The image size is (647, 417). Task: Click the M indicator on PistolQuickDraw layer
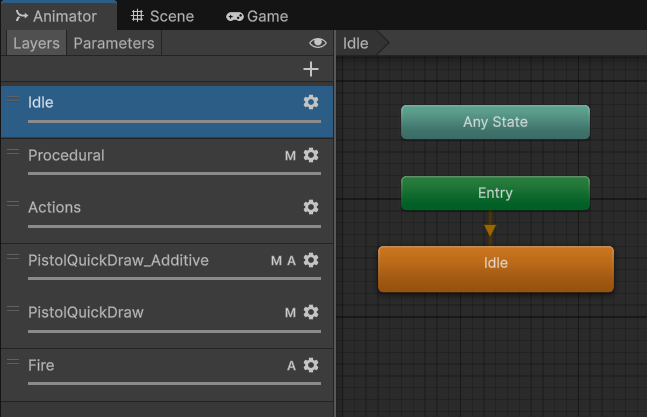(x=290, y=313)
